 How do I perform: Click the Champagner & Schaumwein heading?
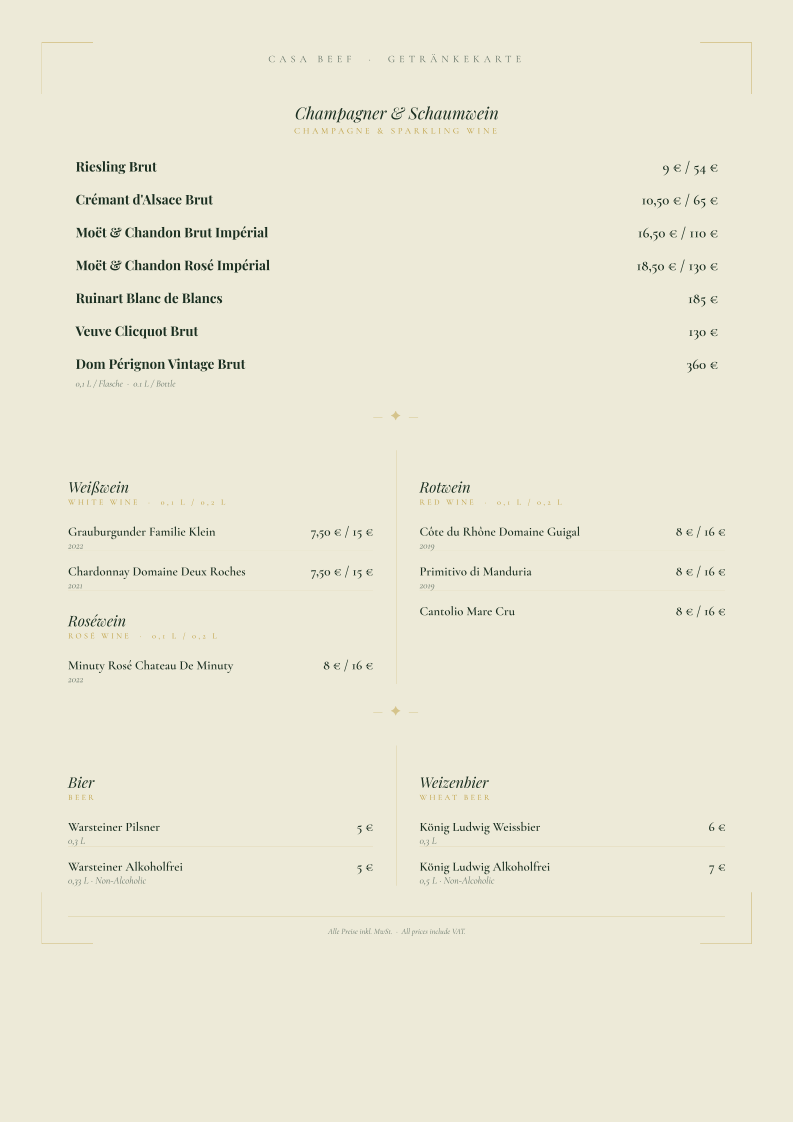(396, 113)
